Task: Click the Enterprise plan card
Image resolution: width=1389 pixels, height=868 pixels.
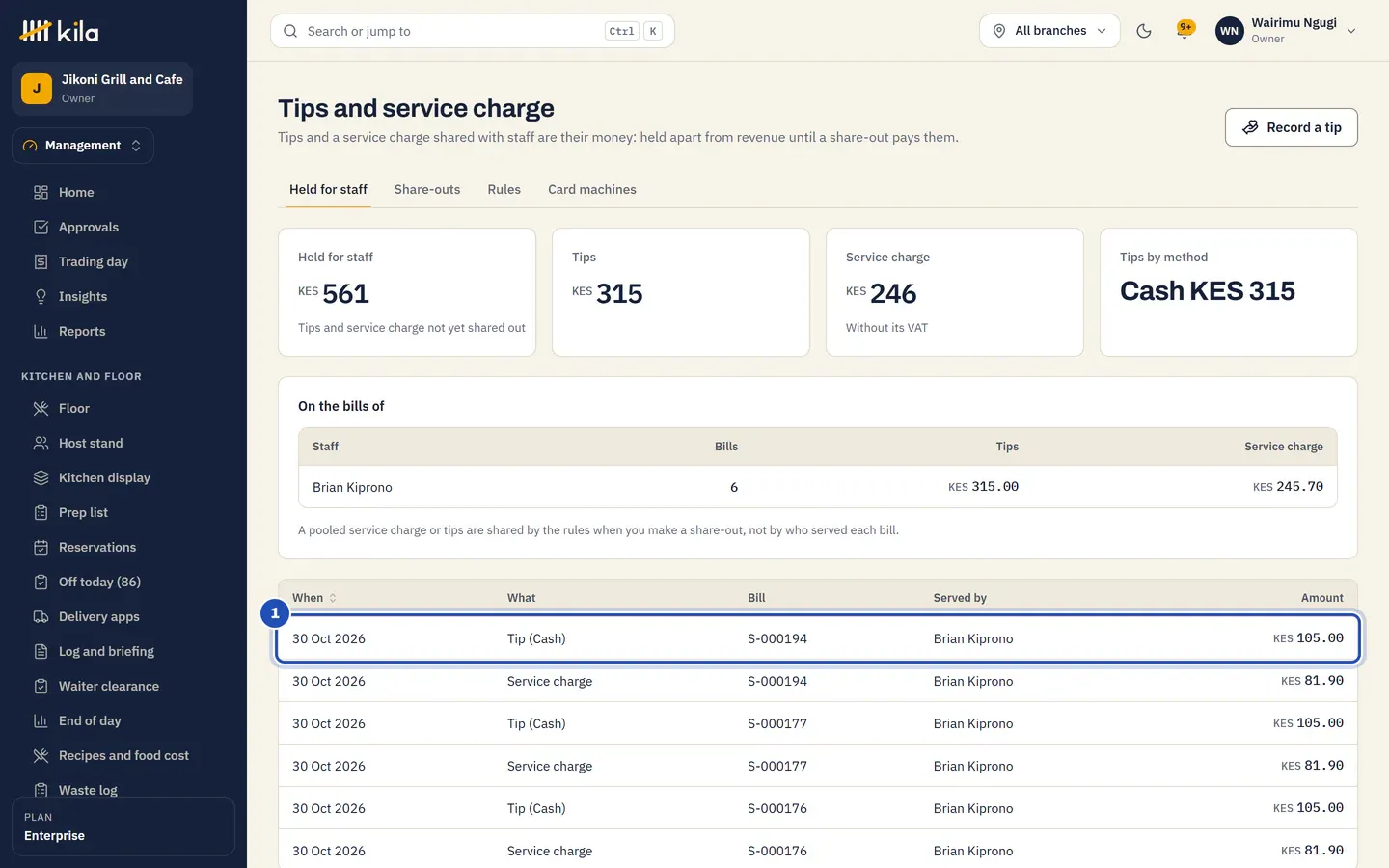Action: (x=123, y=827)
